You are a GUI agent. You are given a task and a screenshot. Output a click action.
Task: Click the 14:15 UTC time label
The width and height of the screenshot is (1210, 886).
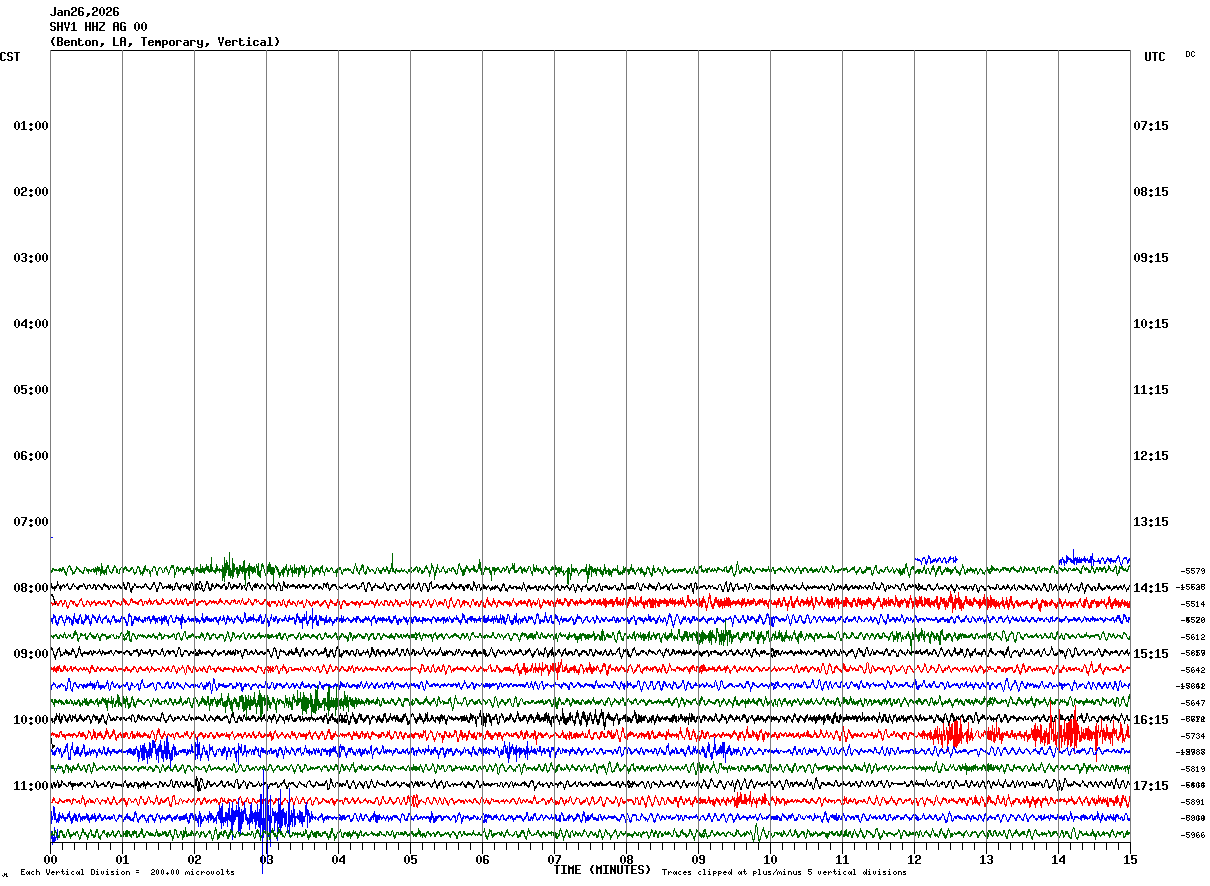[x=1150, y=588]
